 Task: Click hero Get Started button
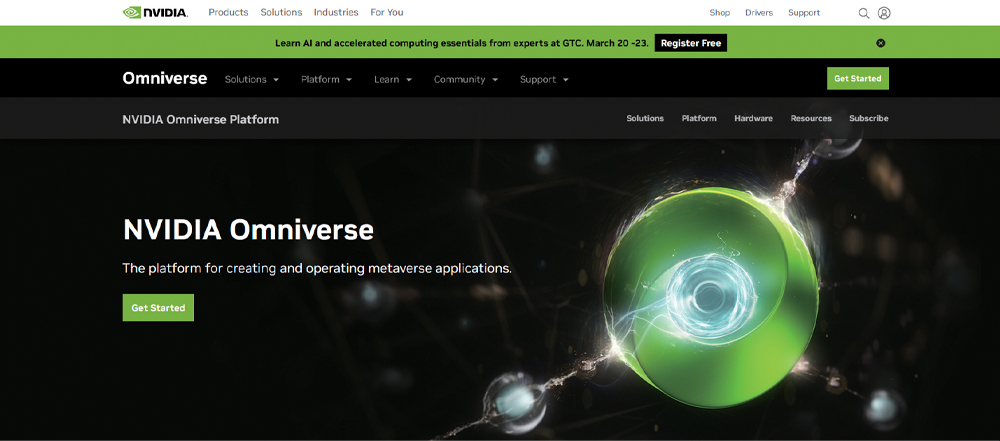[x=158, y=308]
